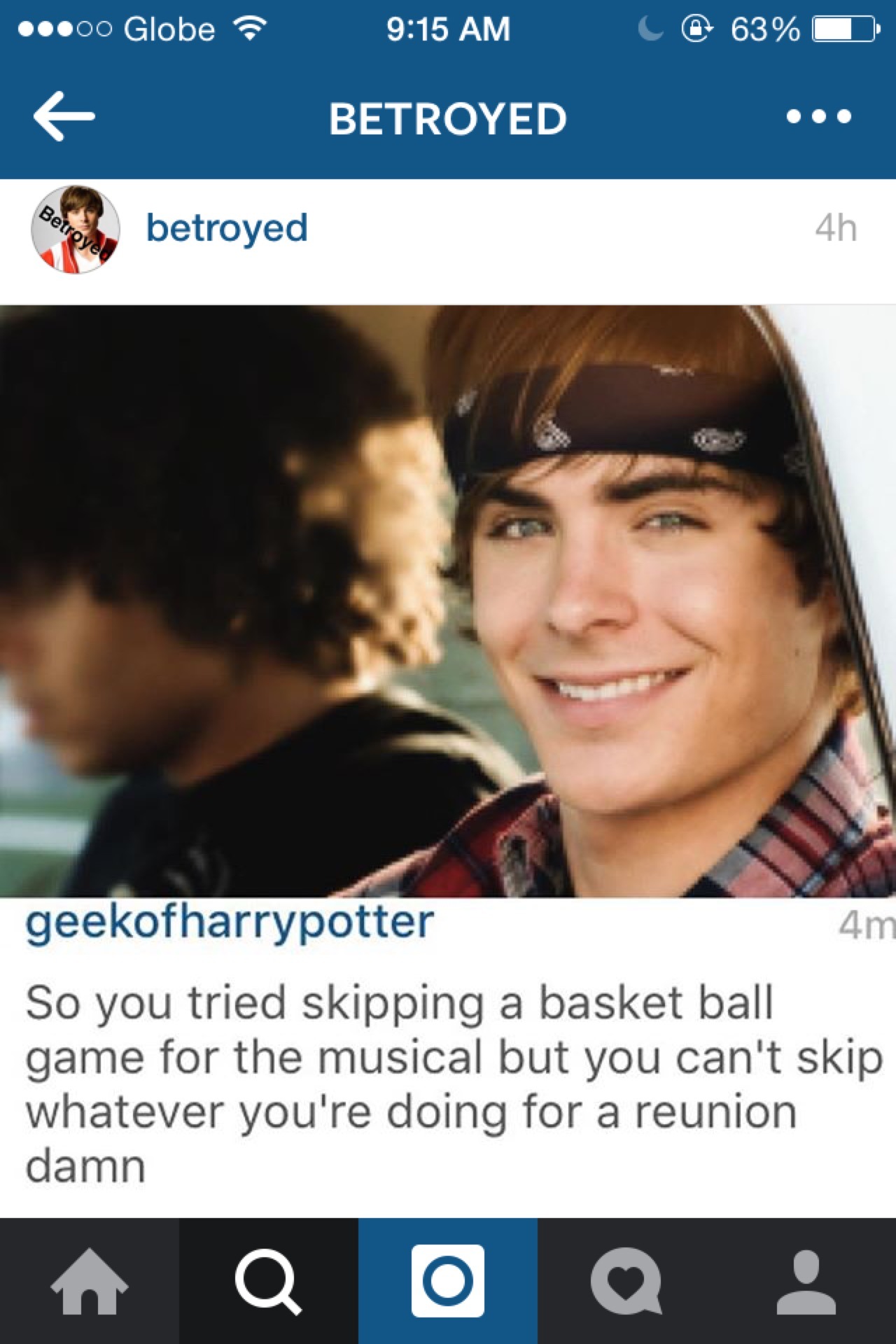
Task: Tap the posted photo image
Action: (x=448, y=601)
